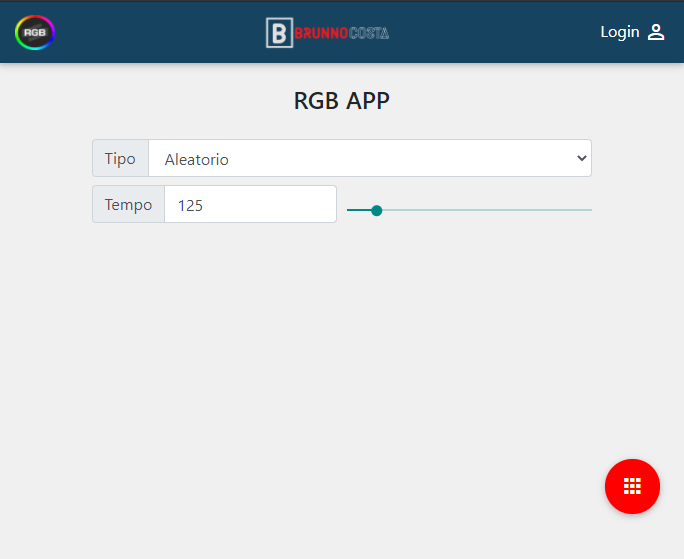This screenshot has width=684, height=559.
Task: Click the RGB APP heading
Action: (341, 101)
